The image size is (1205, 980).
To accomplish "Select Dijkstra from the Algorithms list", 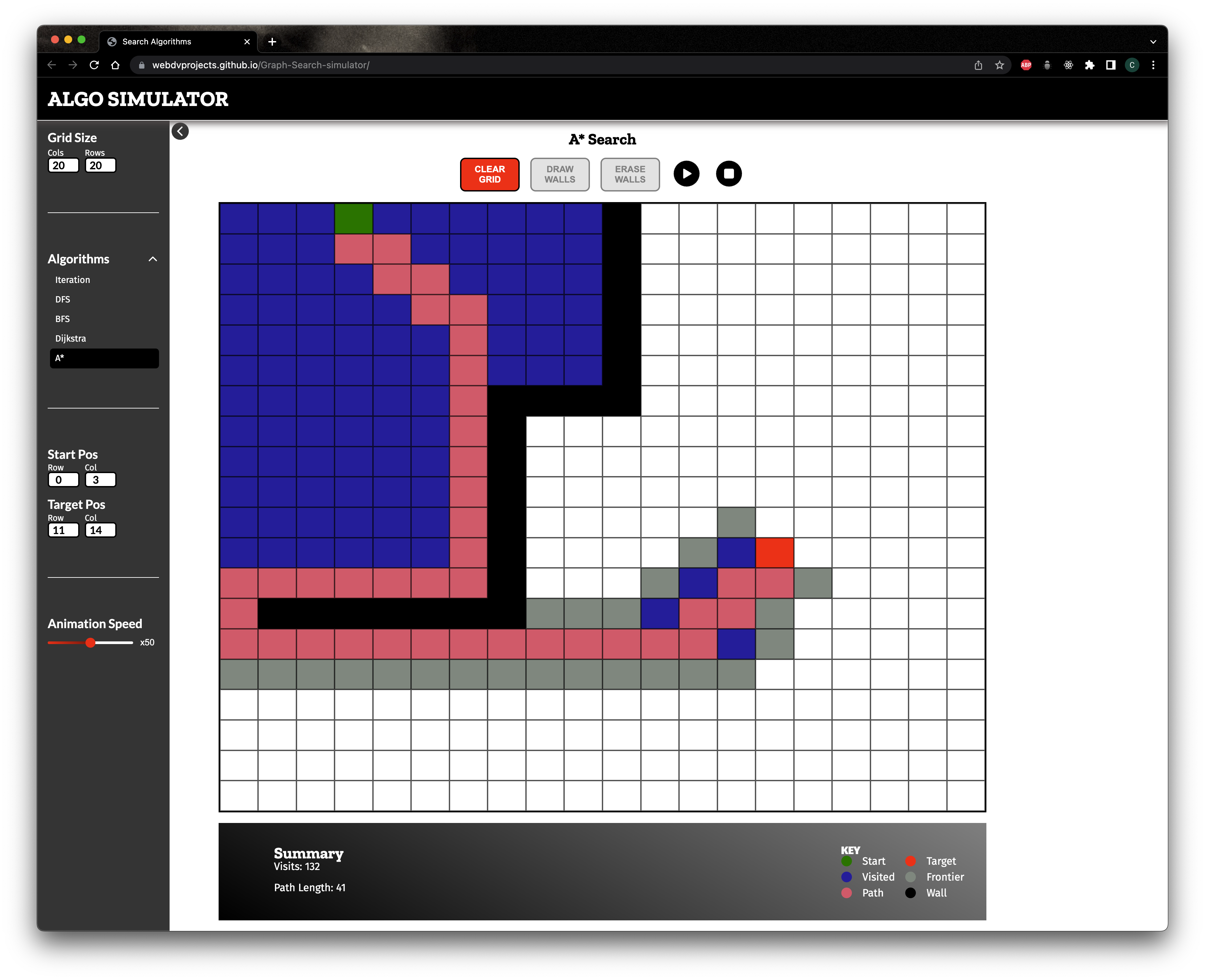I will [70, 338].
